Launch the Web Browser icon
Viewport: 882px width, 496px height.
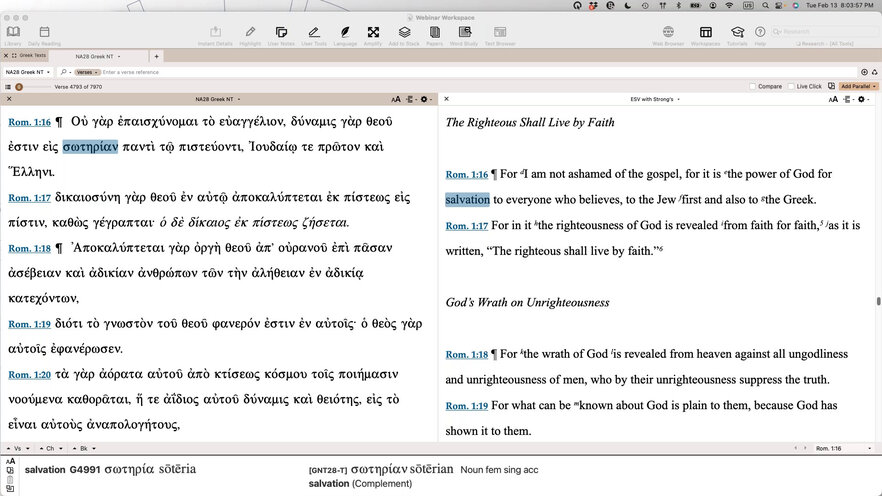(x=667, y=33)
